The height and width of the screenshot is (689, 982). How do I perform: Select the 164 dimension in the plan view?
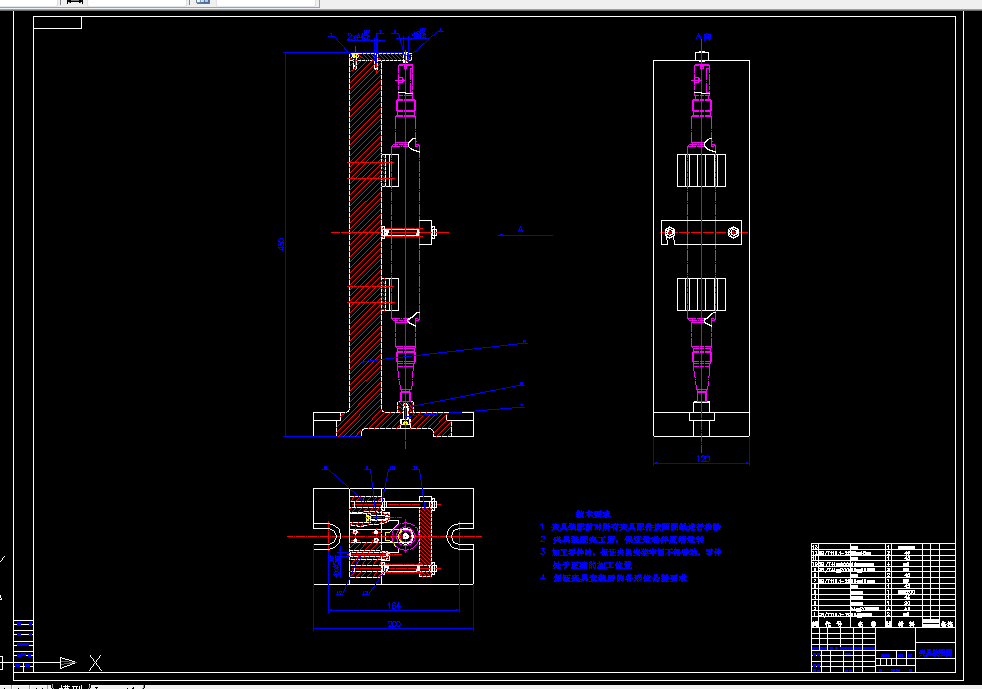[394, 606]
